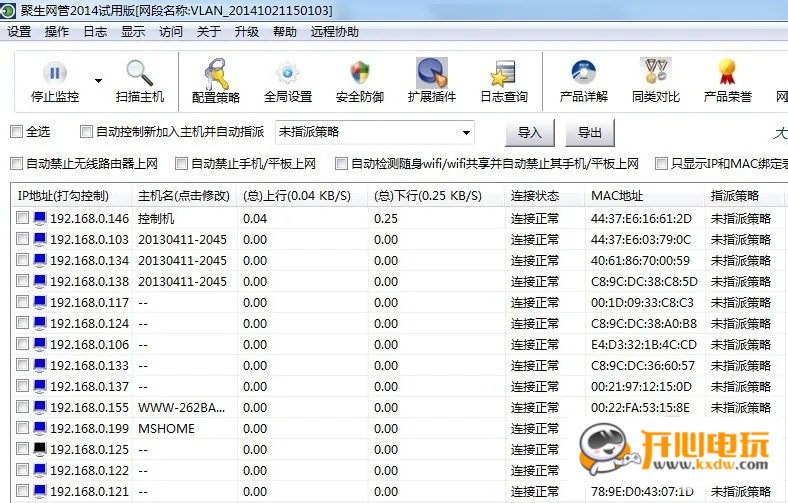Select MAC address E4:D3:32:1B:4C:CD

click(x=644, y=345)
